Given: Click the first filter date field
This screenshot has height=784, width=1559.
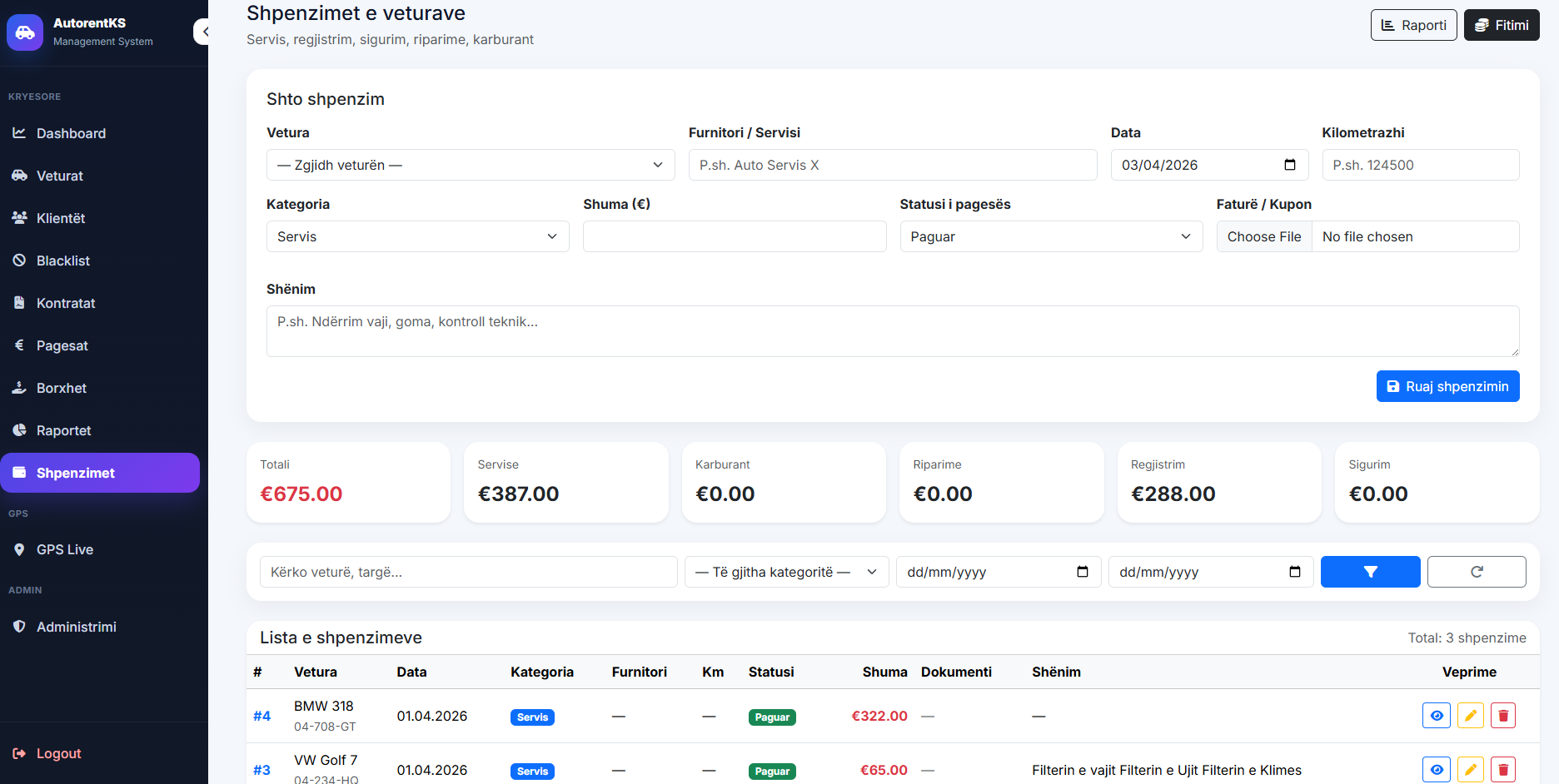Looking at the screenshot, I should pyautogui.click(x=999, y=572).
